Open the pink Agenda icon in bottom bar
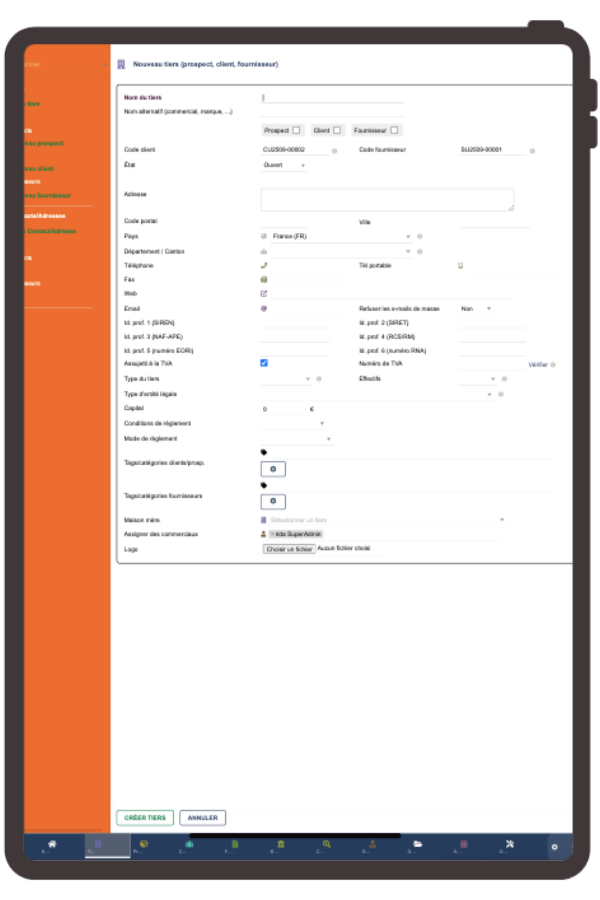The height and width of the screenshot is (900, 600). (x=464, y=844)
